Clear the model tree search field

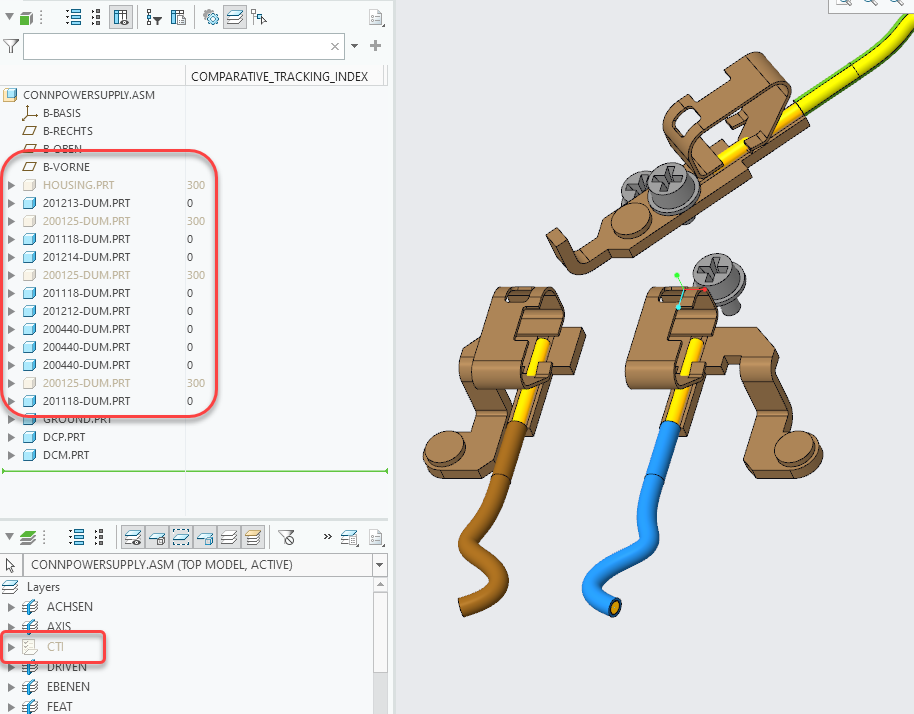(x=335, y=47)
